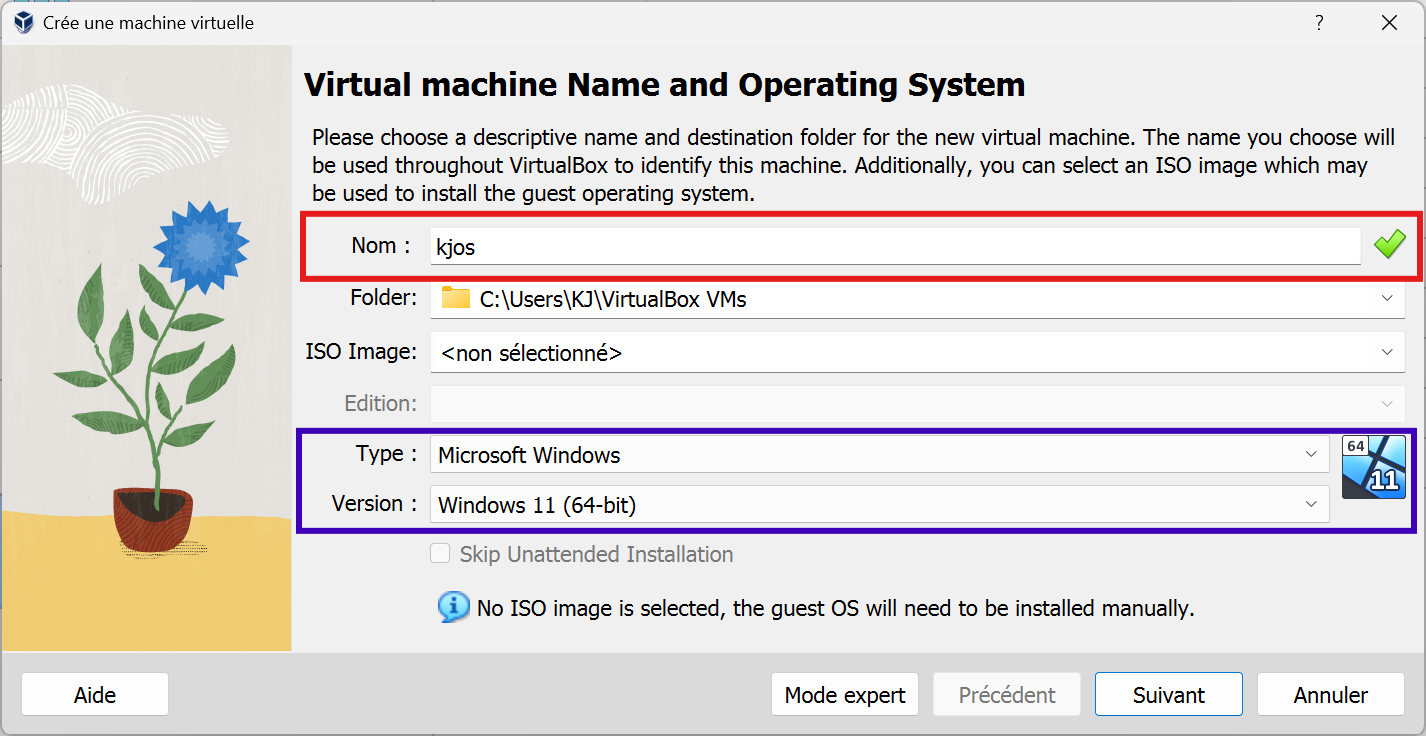
Task: Click the Windows 11 64-bit OS icon
Action: 1374,466
